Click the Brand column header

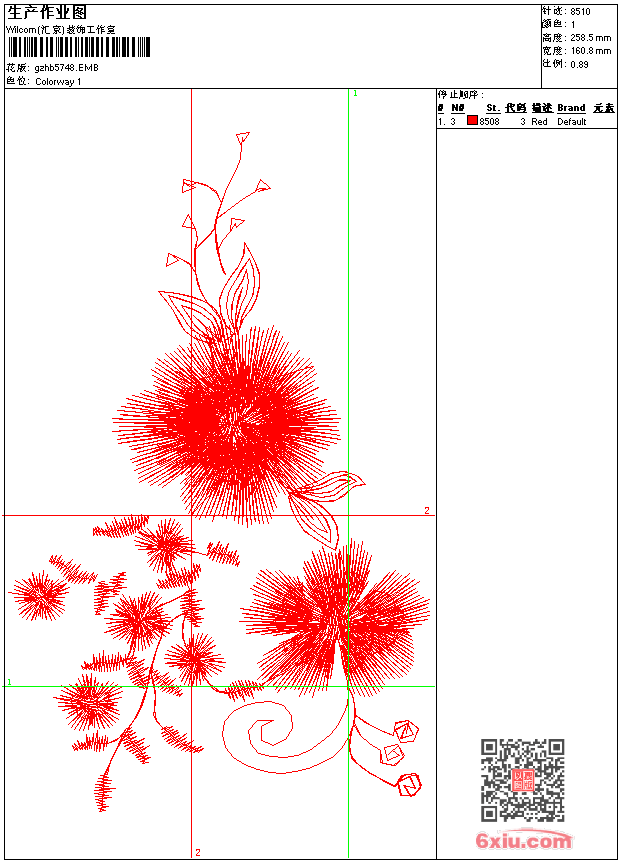571,108
